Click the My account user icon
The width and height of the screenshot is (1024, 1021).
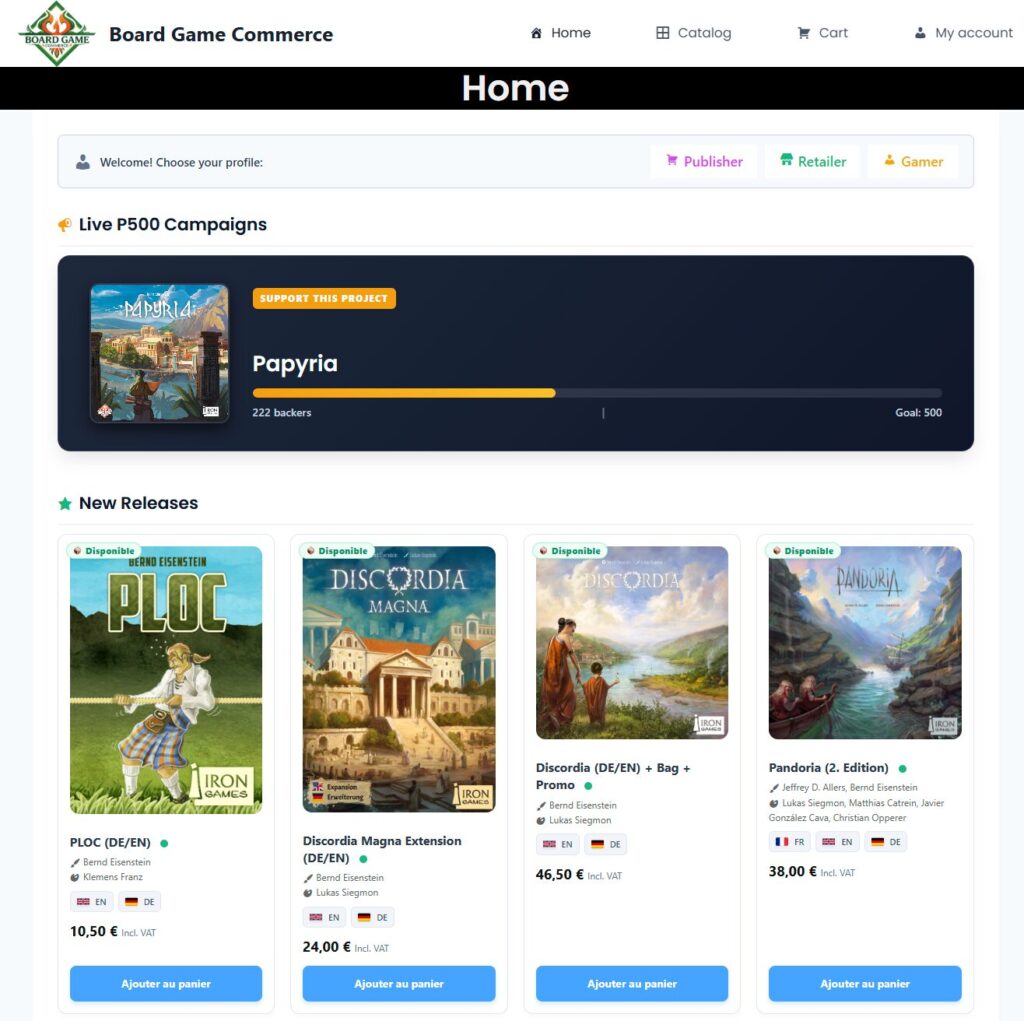920,33
